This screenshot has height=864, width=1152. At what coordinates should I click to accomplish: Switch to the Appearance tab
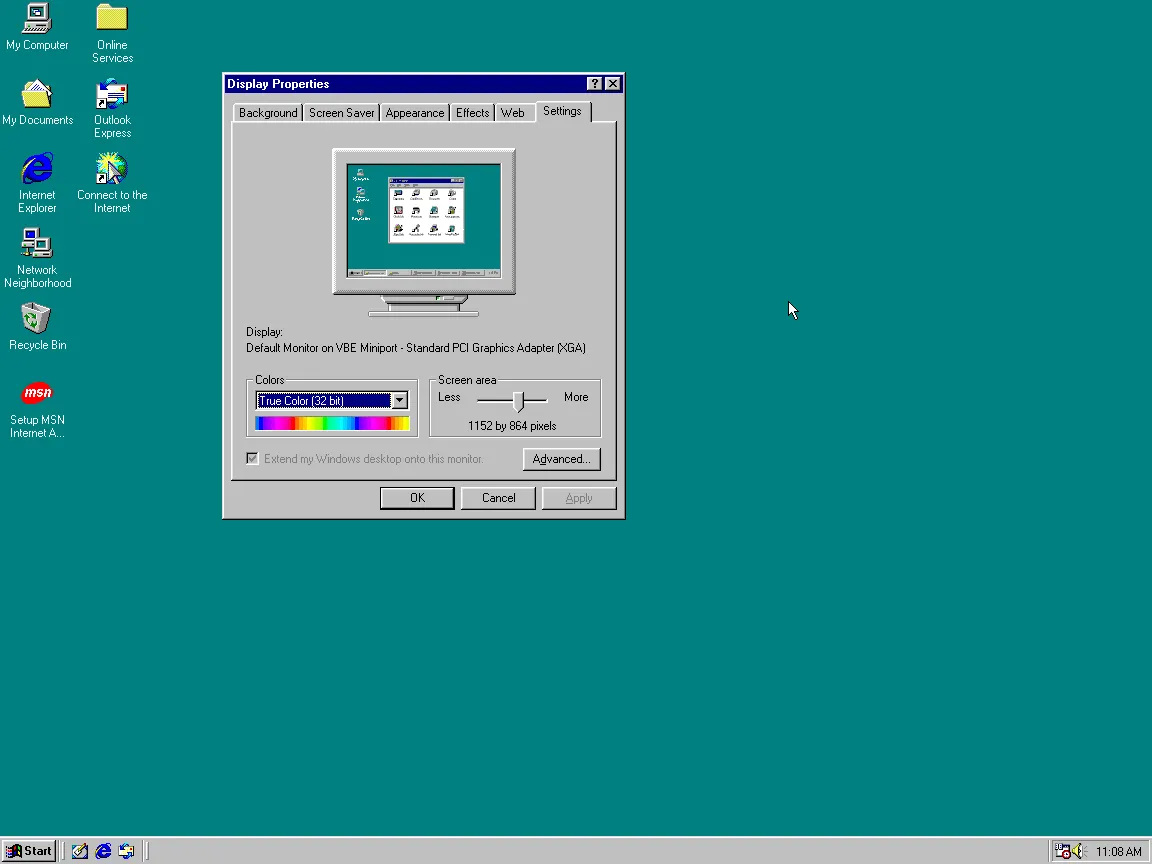click(x=414, y=113)
